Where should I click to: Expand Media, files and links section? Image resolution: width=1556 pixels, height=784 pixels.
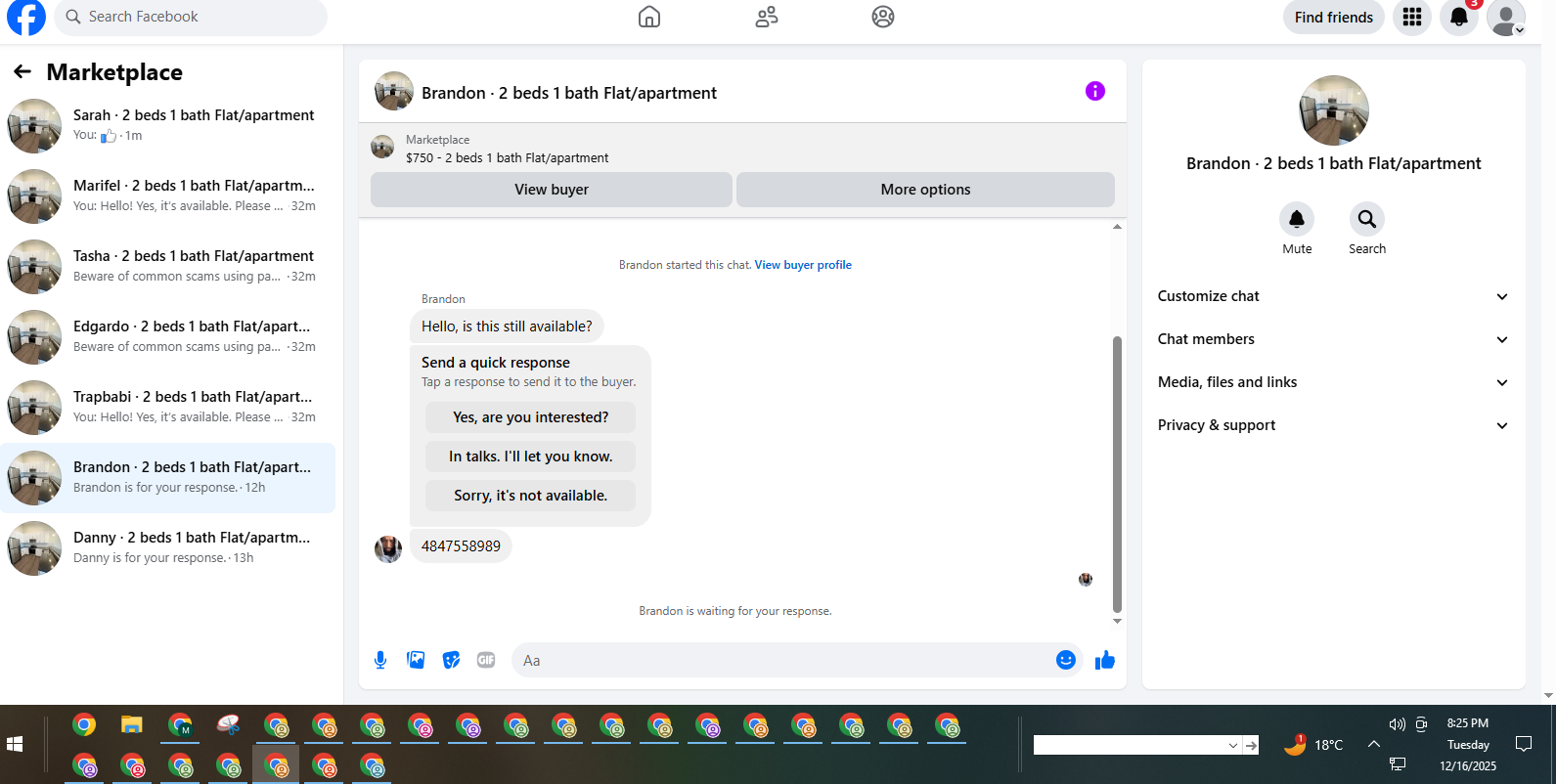click(1334, 382)
